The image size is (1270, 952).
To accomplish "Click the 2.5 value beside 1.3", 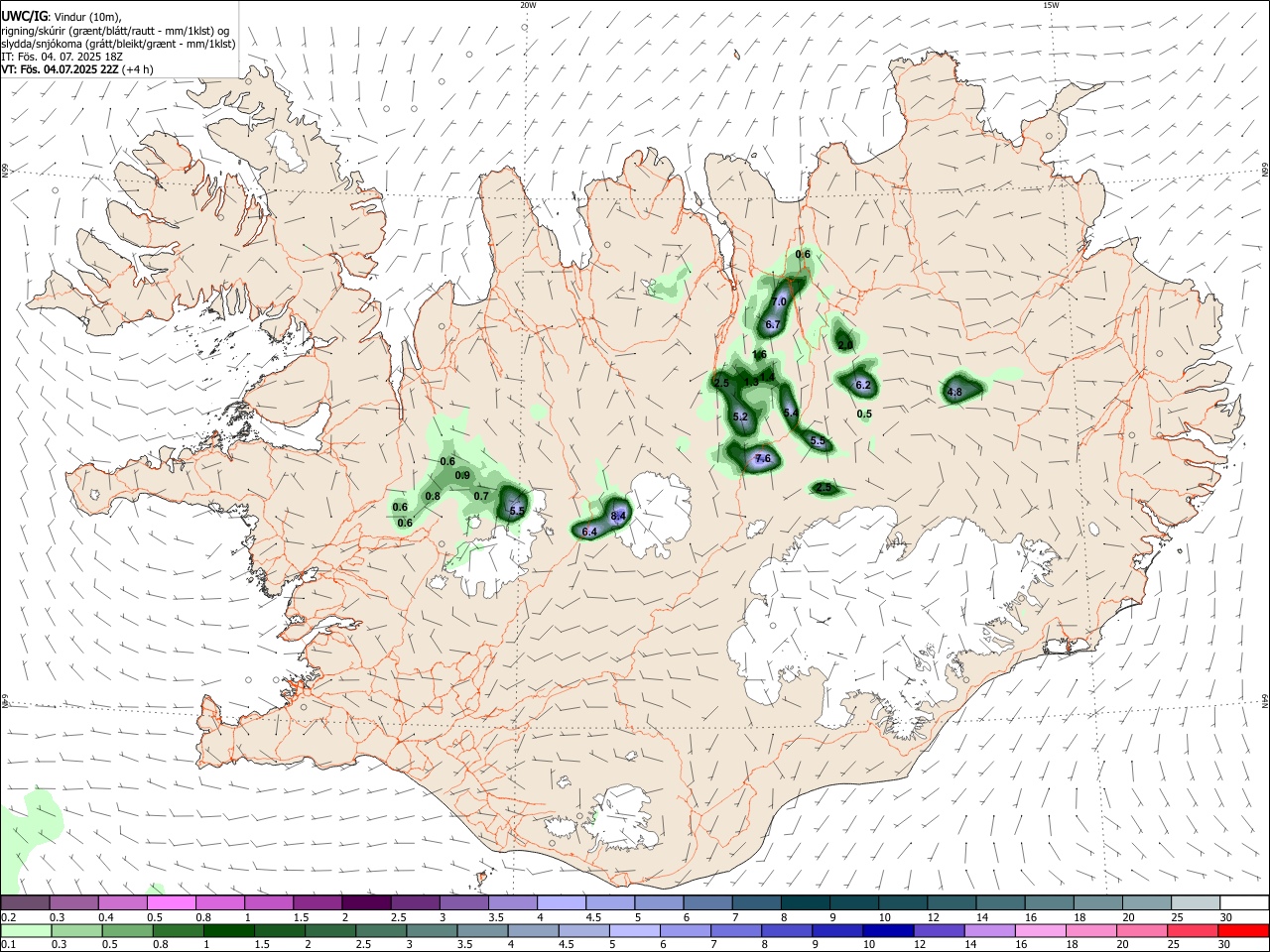I will [721, 383].
